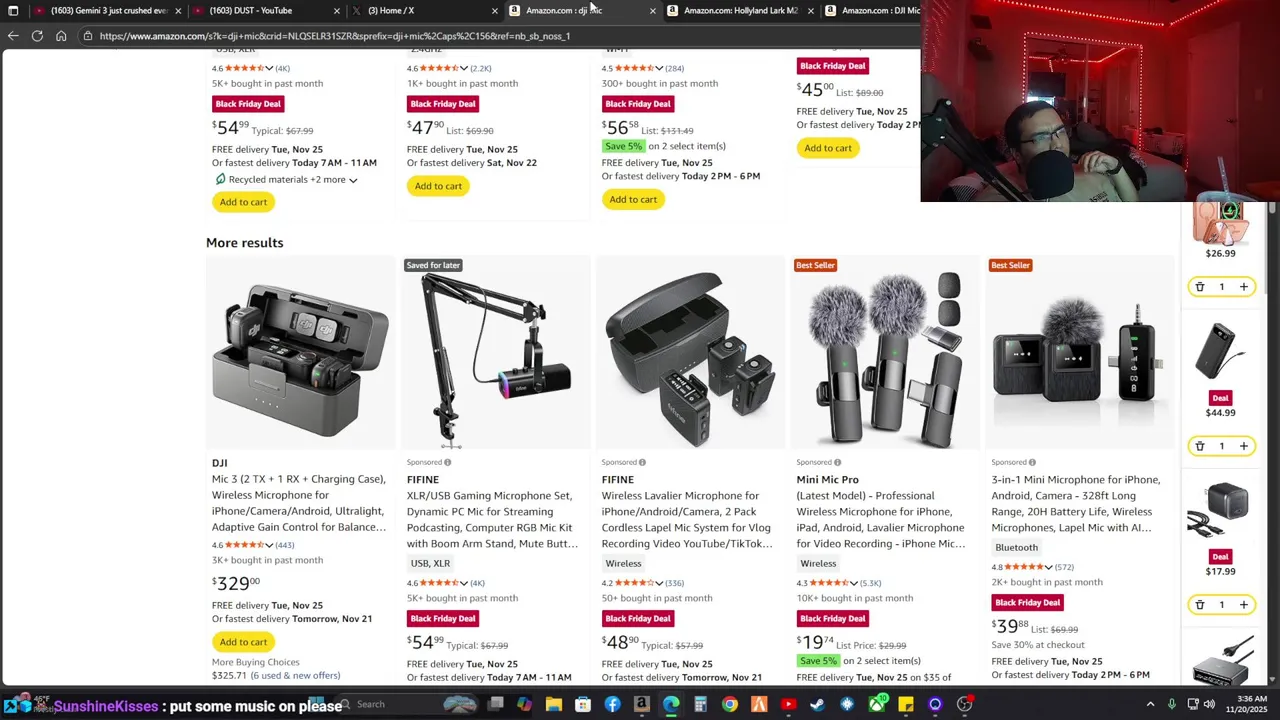Remove the $44.99 cart item via trash icon
The image size is (1280, 720).
(x=1200, y=446)
